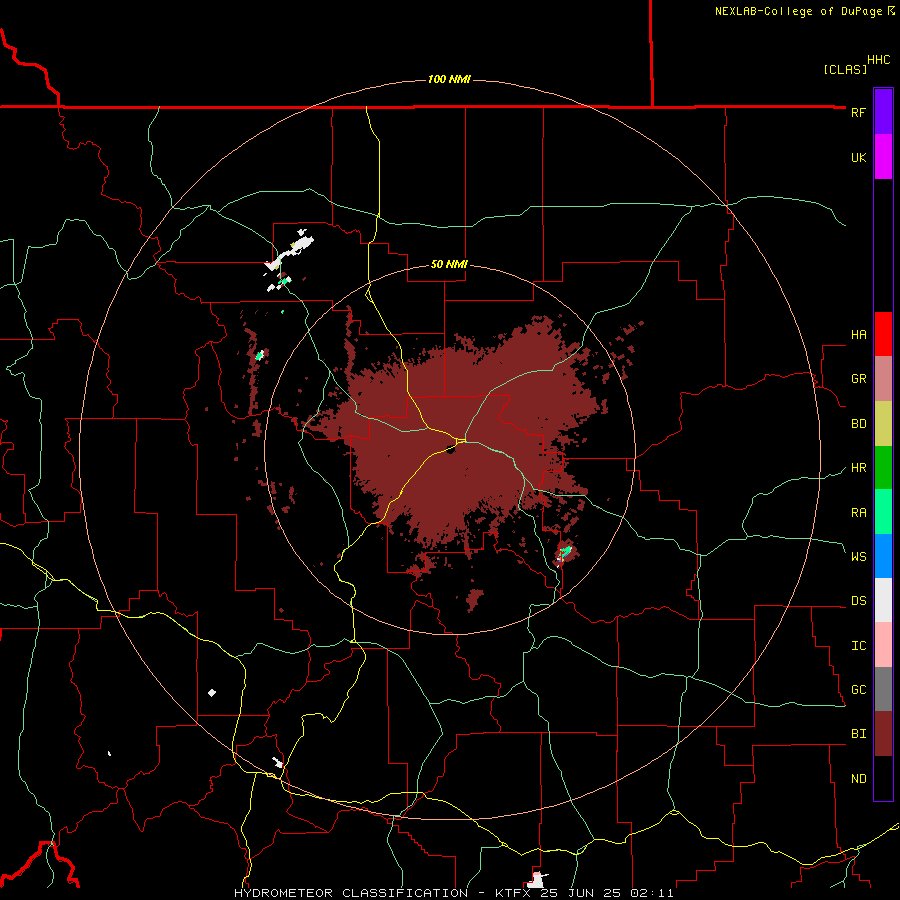The image size is (900, 900).
Task: Click the white echo at bottom edge near title
Action: [536, 880]
